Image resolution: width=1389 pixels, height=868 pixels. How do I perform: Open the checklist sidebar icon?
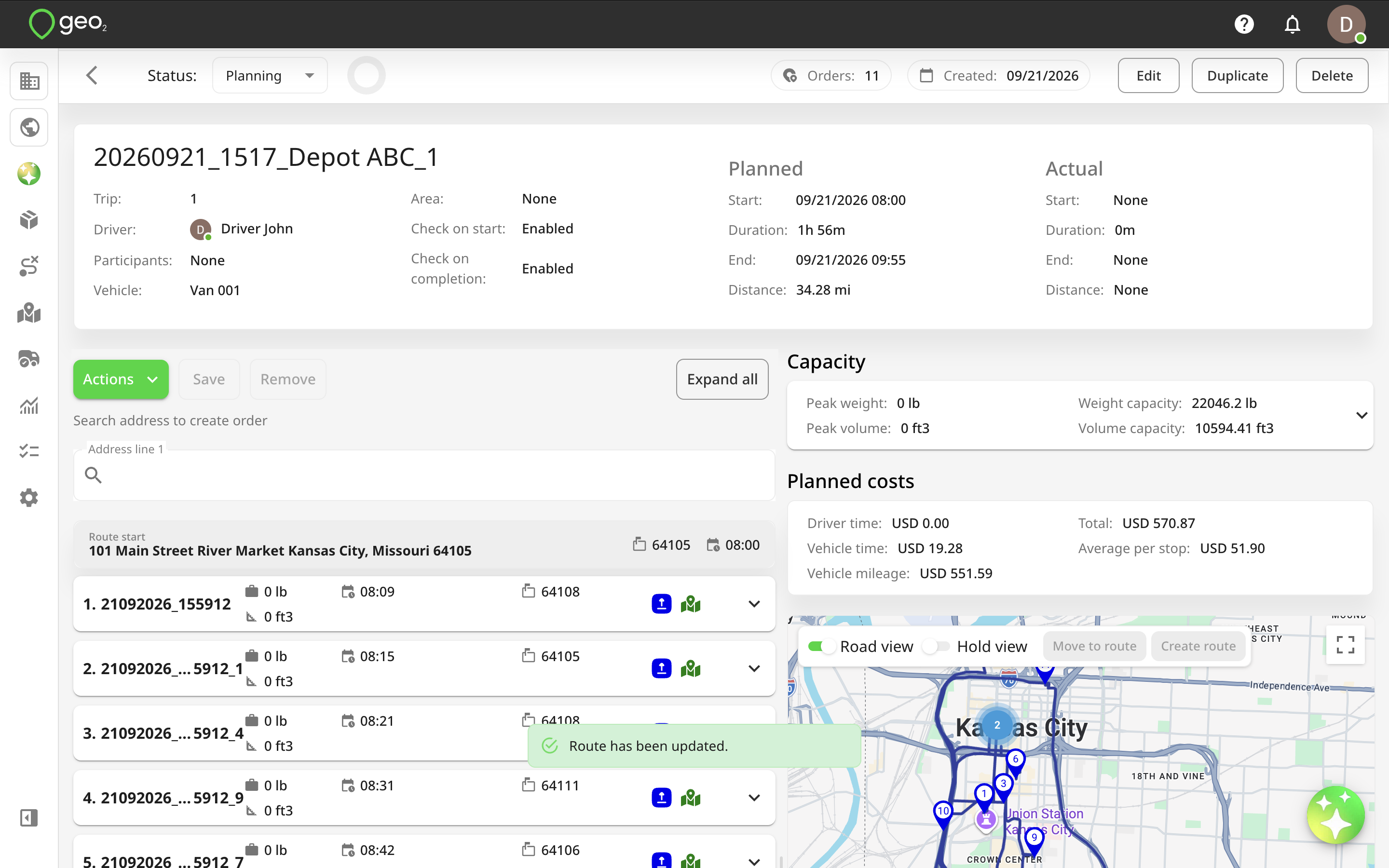click(29, 451)
